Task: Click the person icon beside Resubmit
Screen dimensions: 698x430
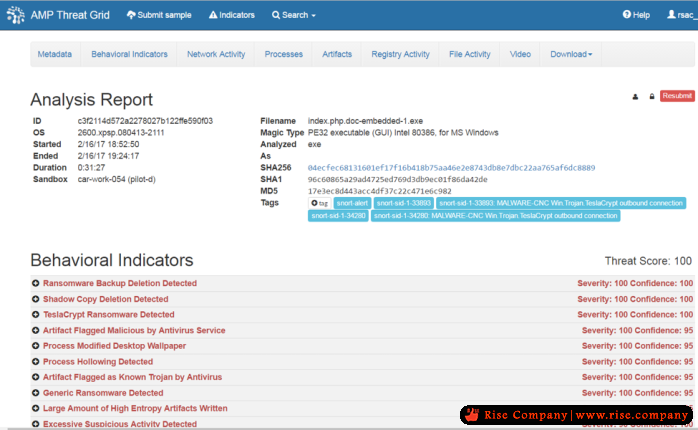Action: pyautogui.click(x=635, y=97)
